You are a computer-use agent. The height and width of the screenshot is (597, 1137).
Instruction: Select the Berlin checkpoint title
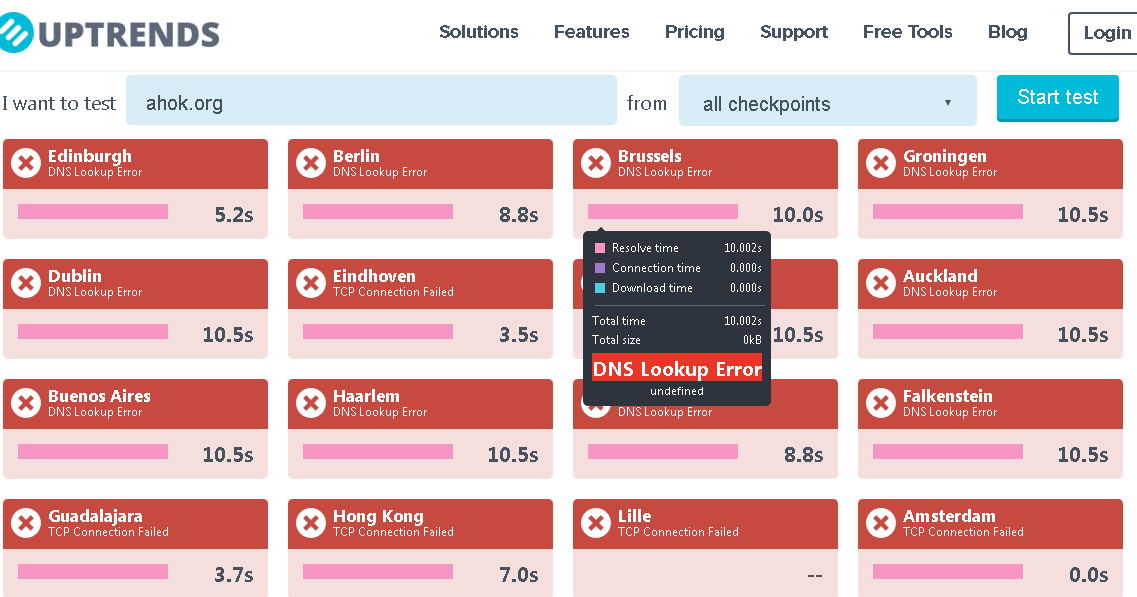click(x=356, y=156)
